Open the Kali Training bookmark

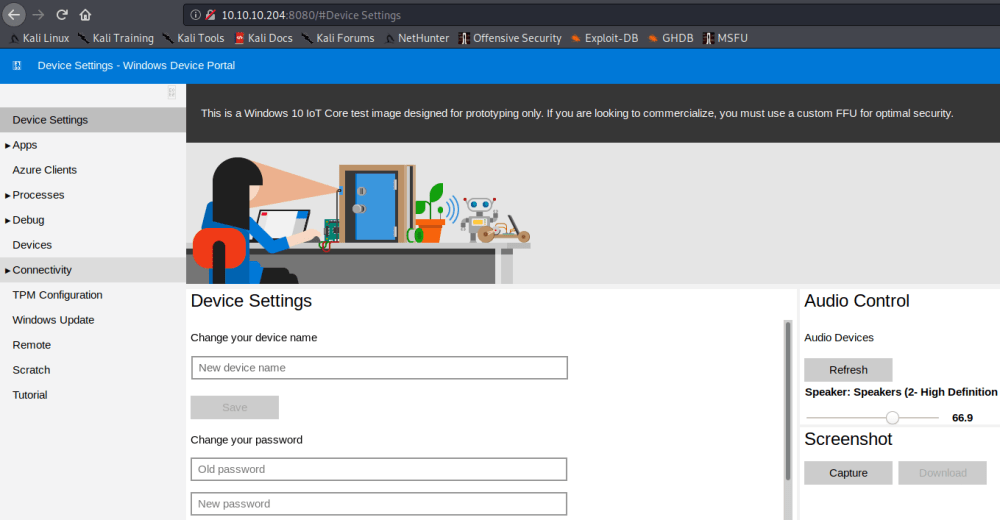pos(116,38)
